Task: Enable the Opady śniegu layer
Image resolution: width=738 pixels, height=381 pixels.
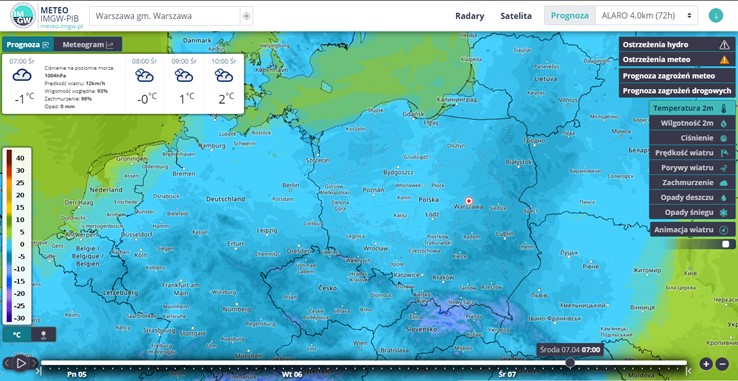Action: coord(692,212)
